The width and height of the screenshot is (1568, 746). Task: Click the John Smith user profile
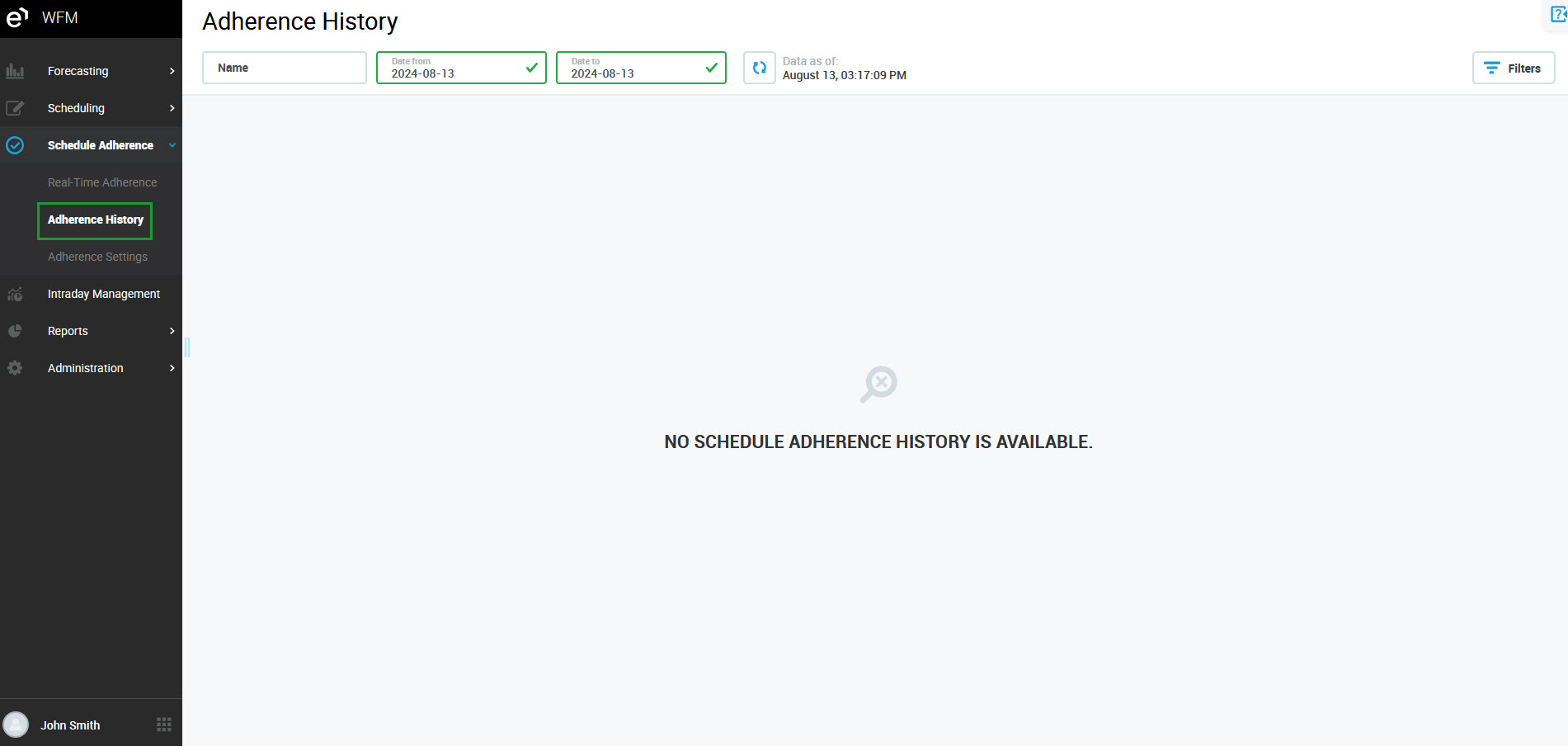click(70, 725)
